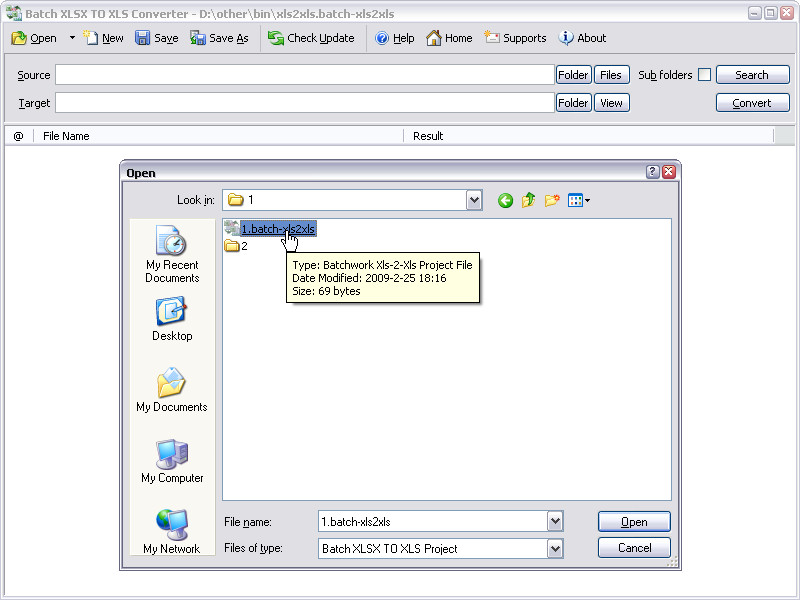This screenshot has height=600, width=800.
Task: Browse Source with the Folder button
Action: point(573,75)
